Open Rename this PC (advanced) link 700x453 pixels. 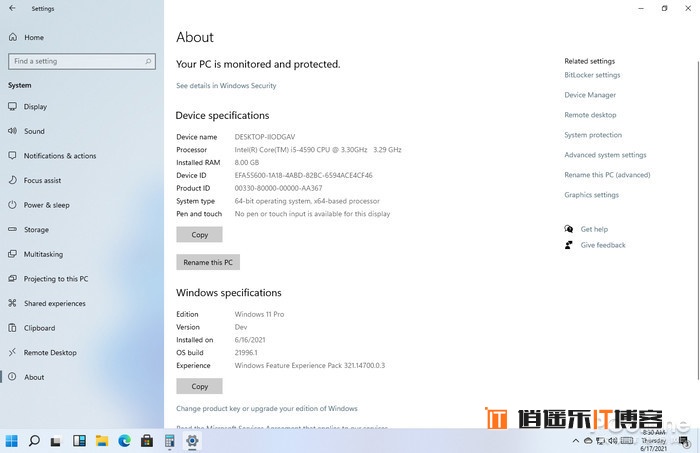pos(607,175)
